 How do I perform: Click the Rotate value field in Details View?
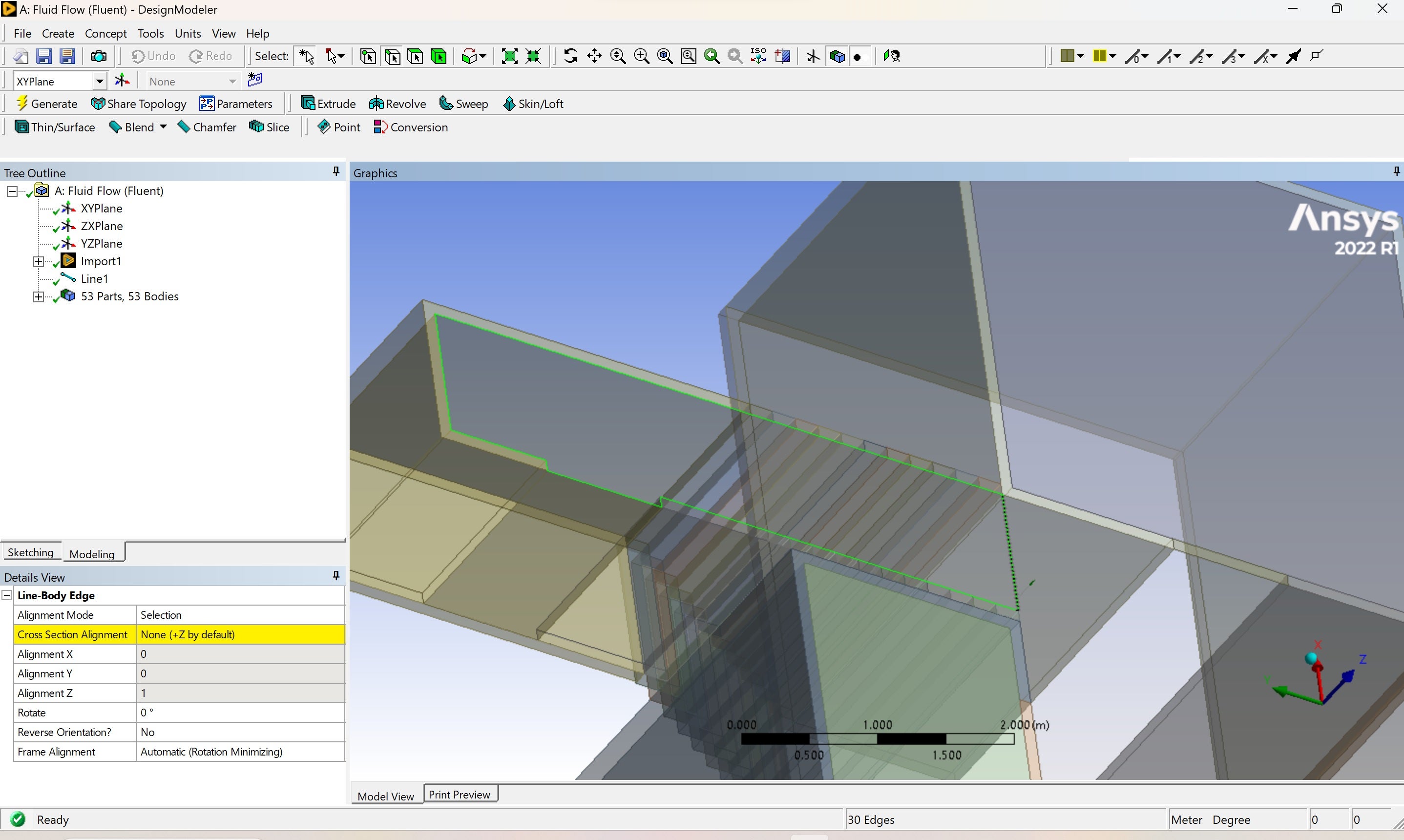(240, 713)
